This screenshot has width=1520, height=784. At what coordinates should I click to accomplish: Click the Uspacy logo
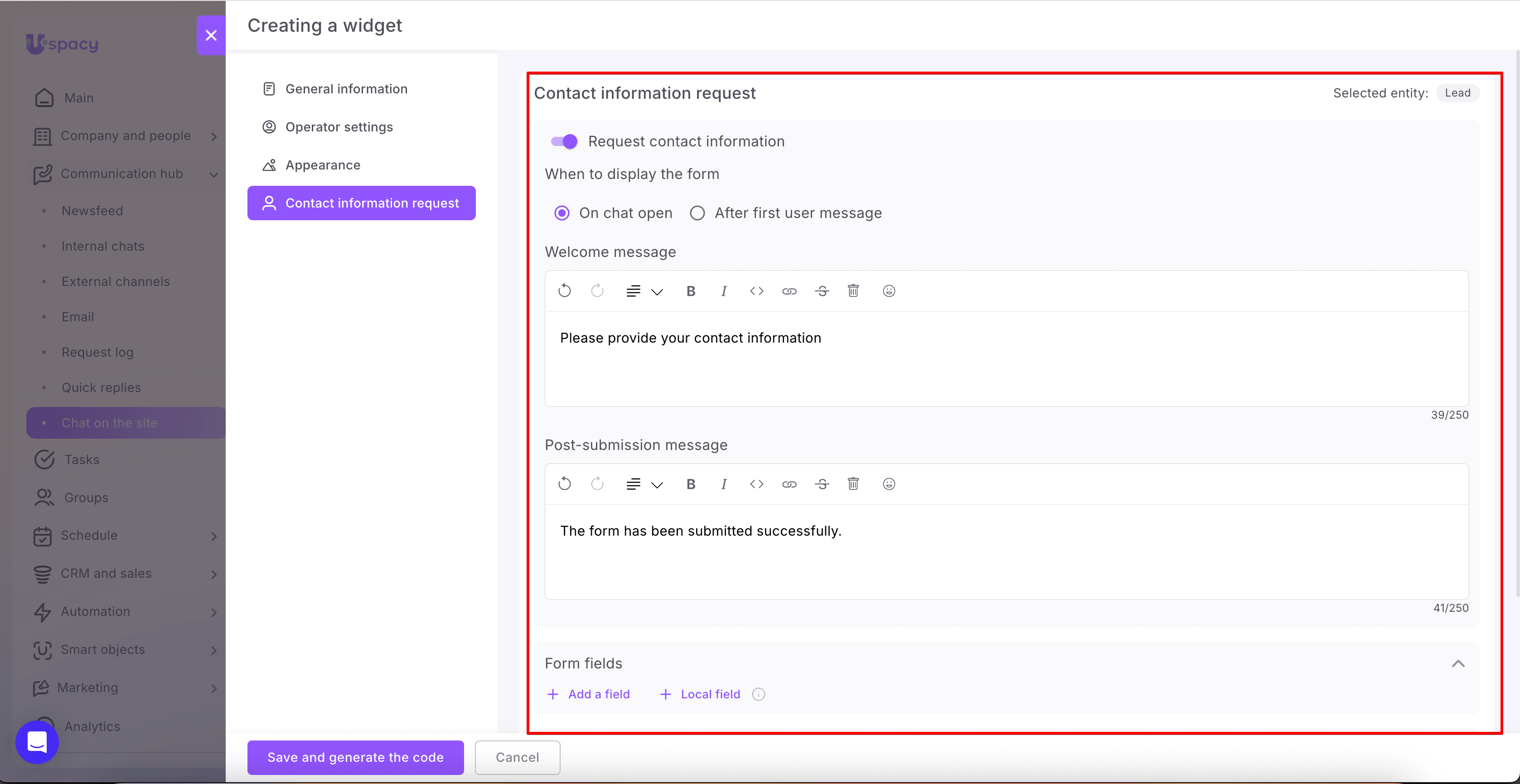tap(62, 44)
